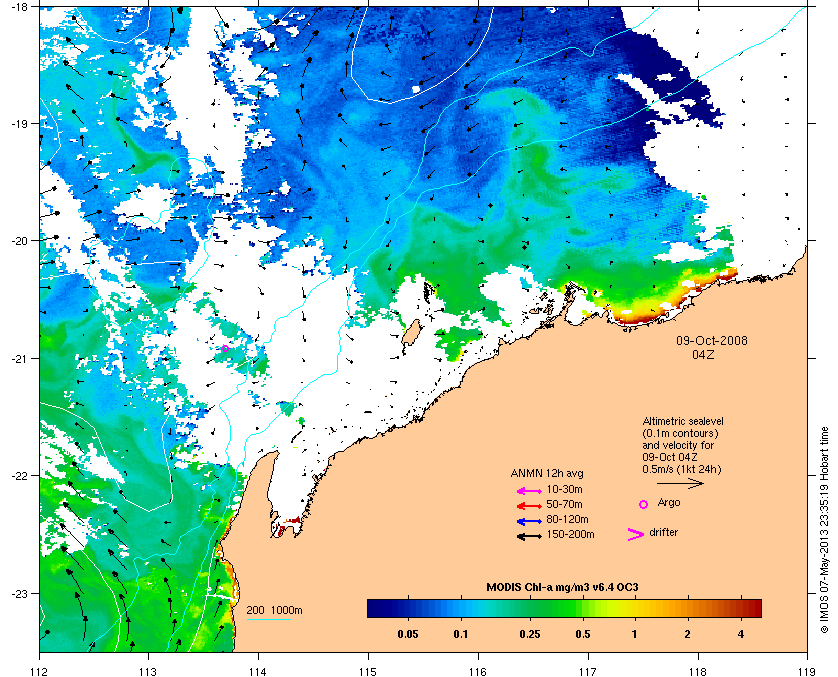
Task: Click the time label 04Z
Action: coord(703,354)
